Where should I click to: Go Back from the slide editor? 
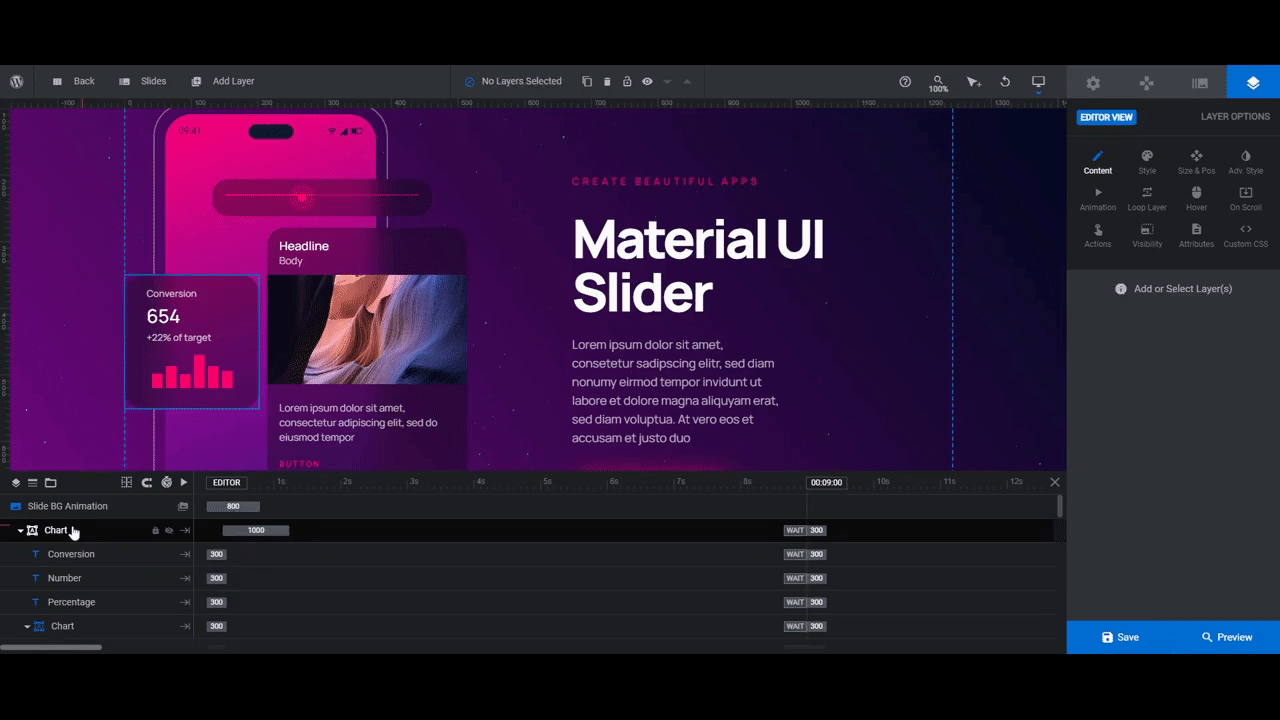(x=74, y=81)
